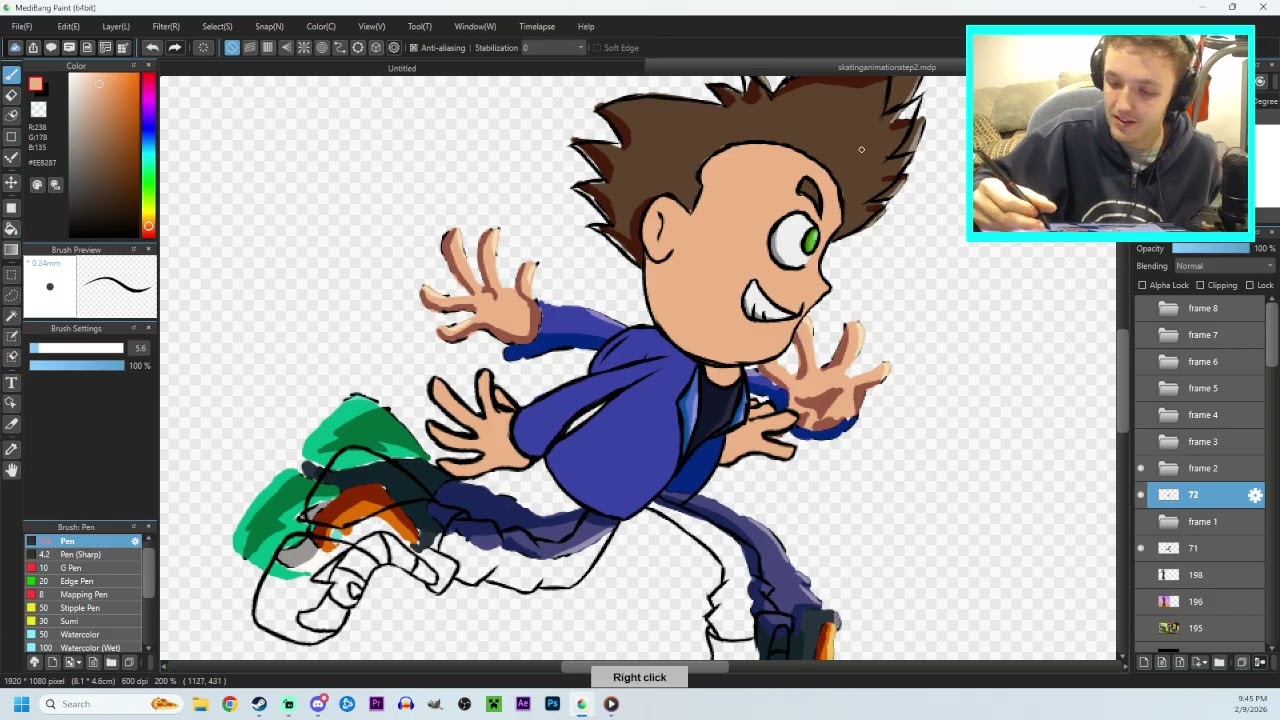Open the color palette button
Screen dimensions: 1280x720
pyautogui.click(x=37, y=185)
